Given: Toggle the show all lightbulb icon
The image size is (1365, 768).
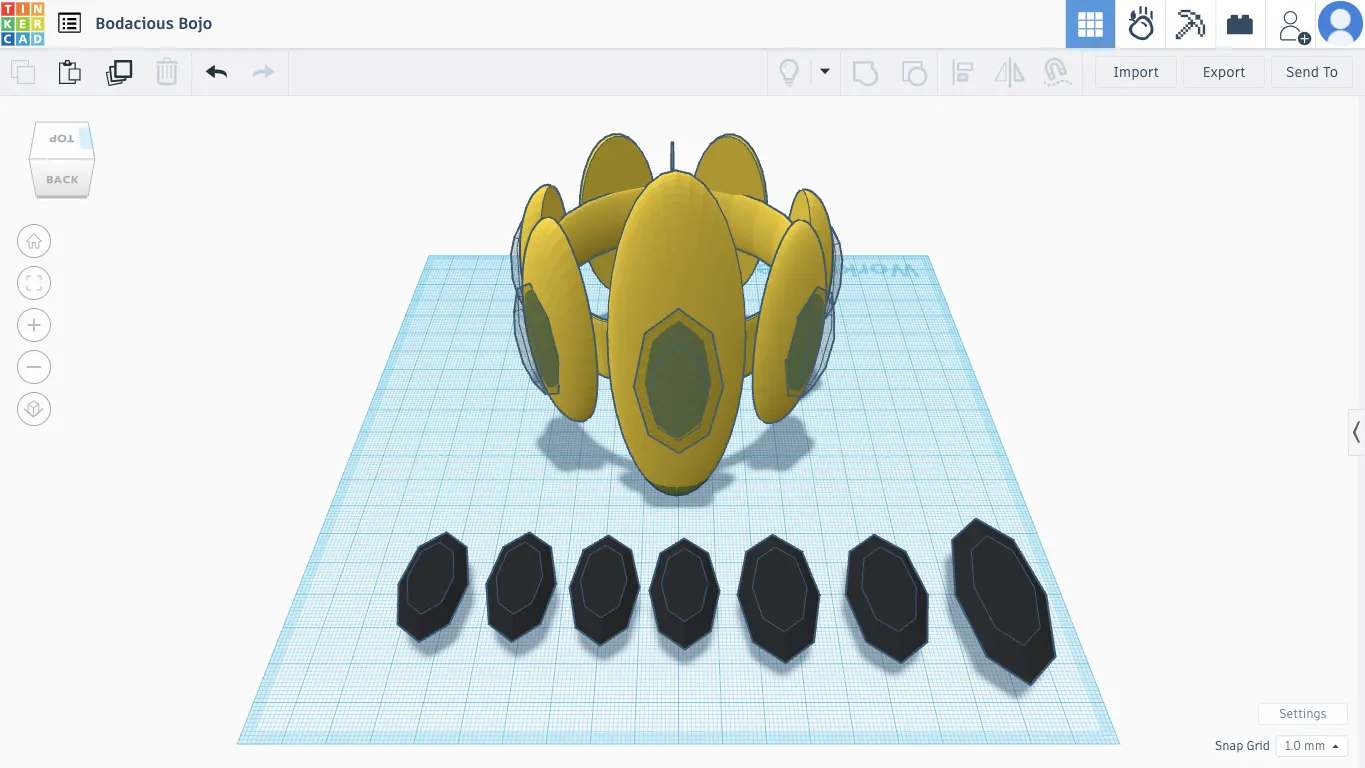Looking at the screenshot, I should pos(789,72).
